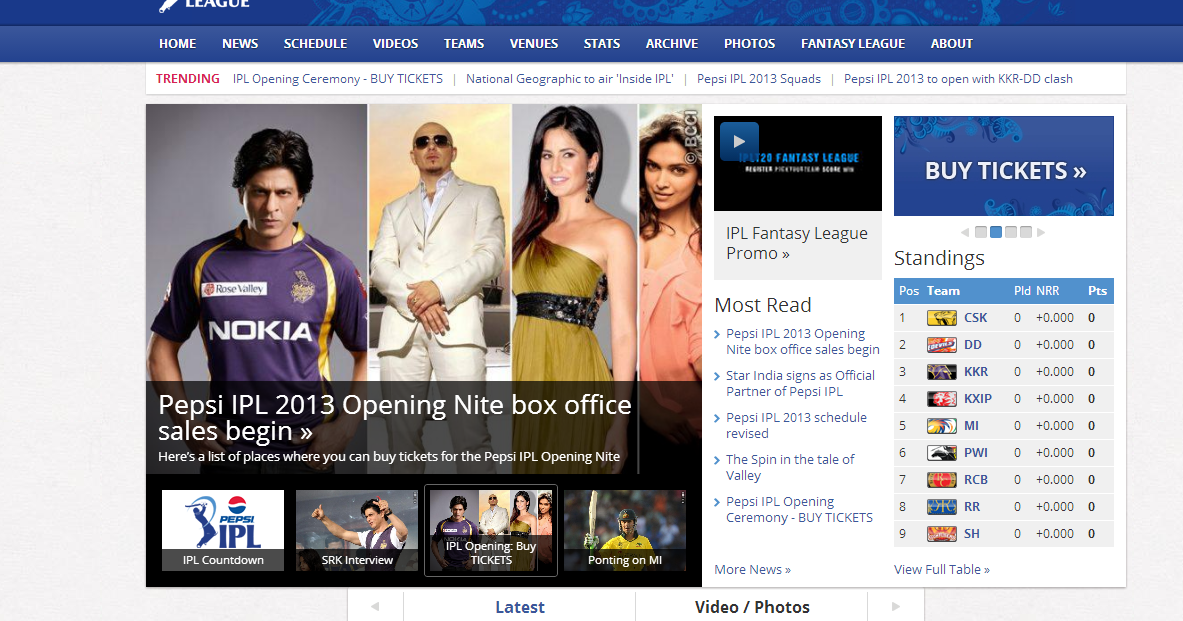Open trending link Pepsi IPL 2013 Squads

click(x=759, y=78)
